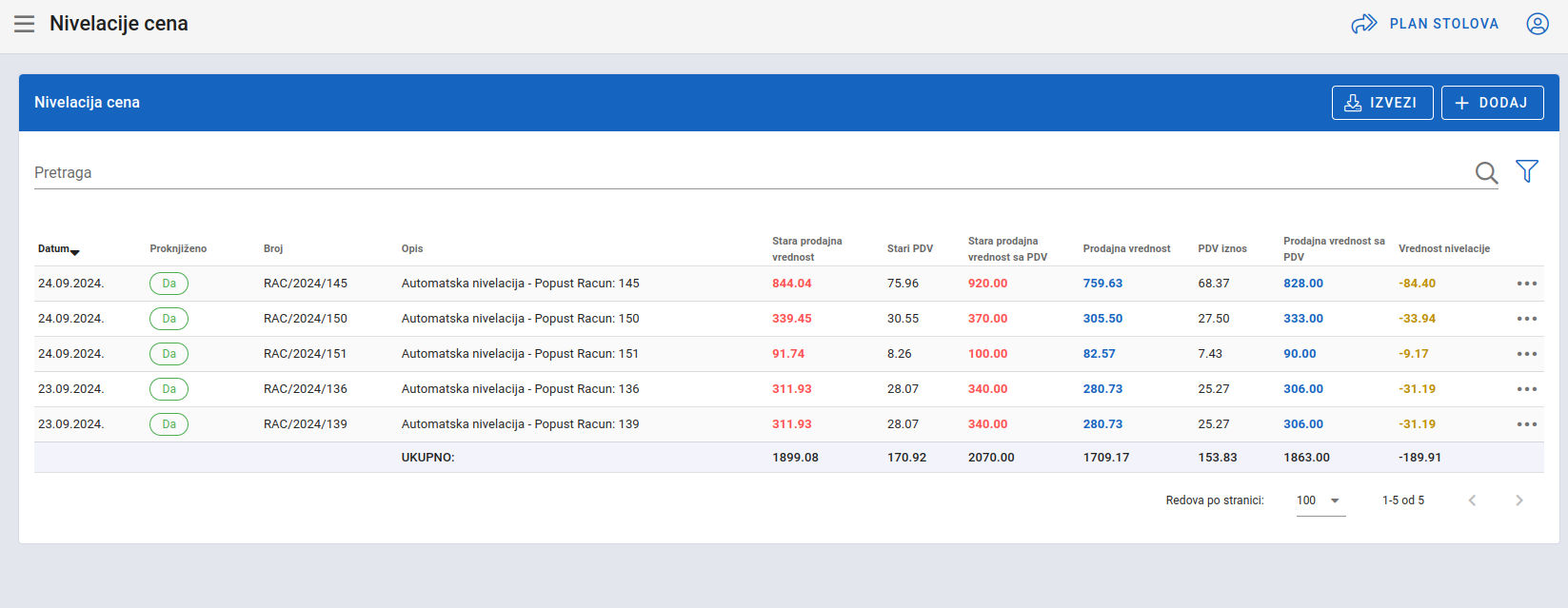The height and width of the screenshot is (608, 1568).
Task: Click the UKUPNO total label
Action: pyautogui.click(x=428, y=458)
